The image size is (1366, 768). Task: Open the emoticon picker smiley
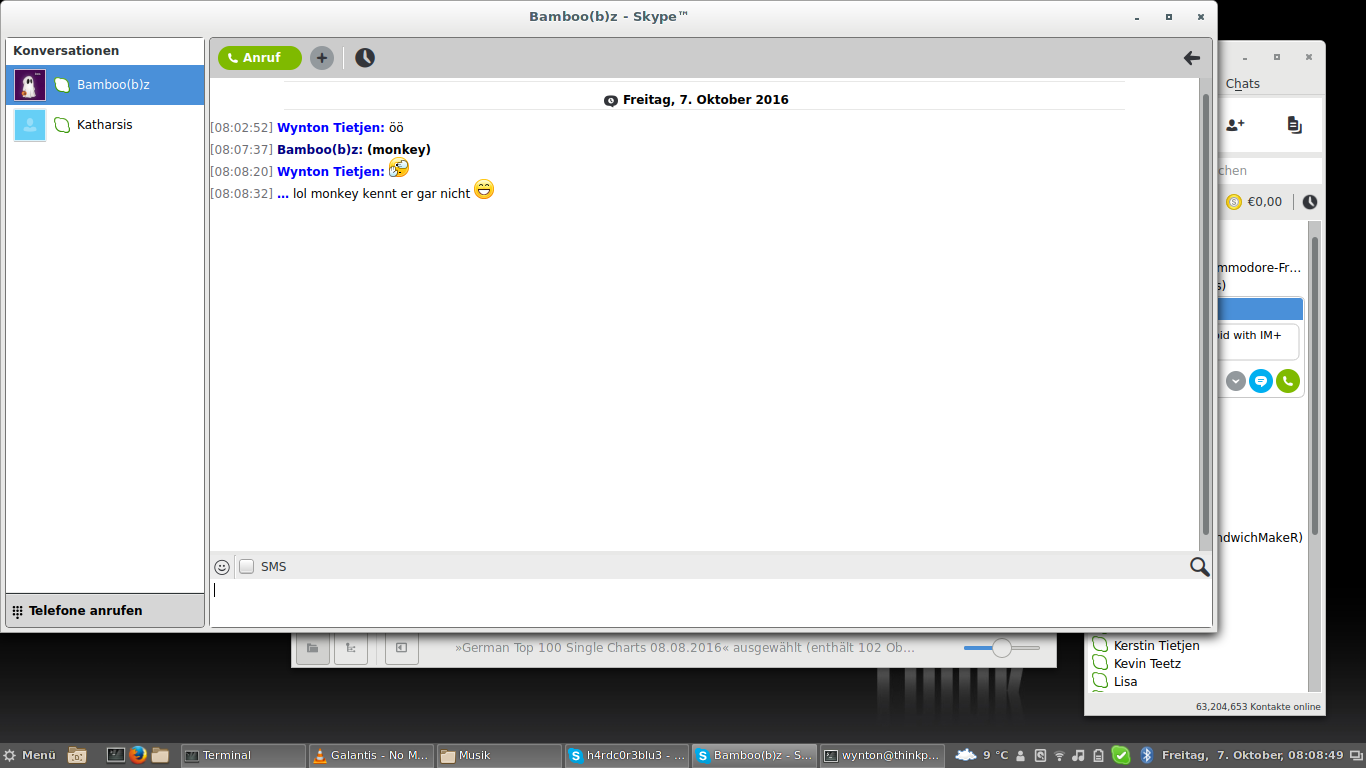222,567
